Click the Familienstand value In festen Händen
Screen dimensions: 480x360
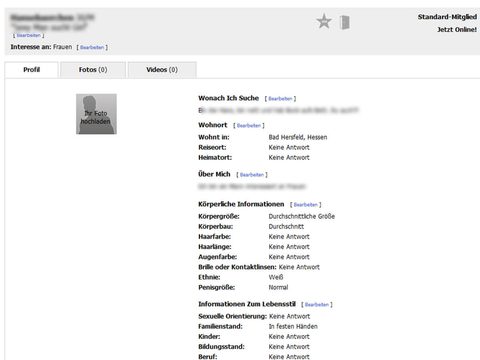tap(293, 326)
